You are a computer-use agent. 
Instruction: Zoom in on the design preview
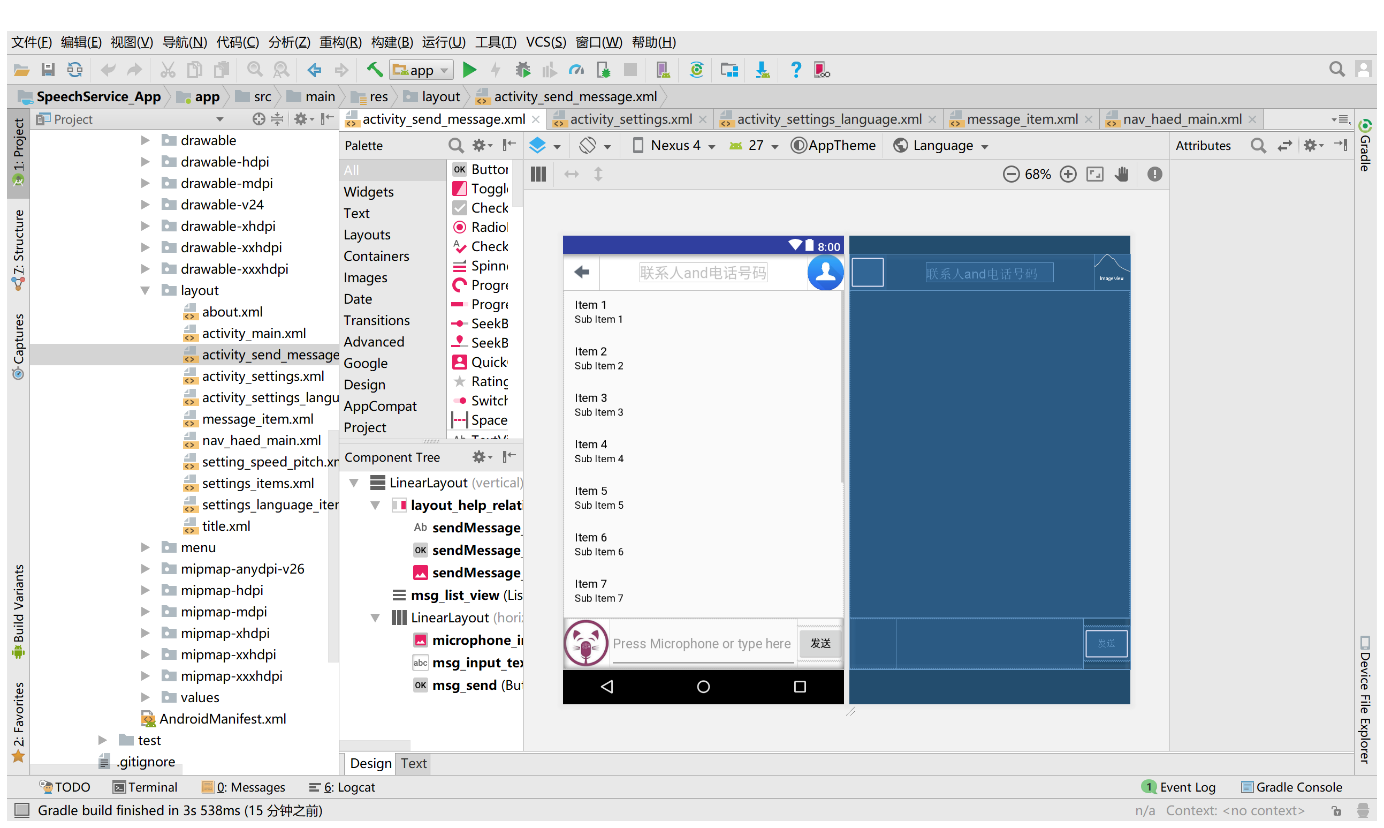pos(1068,174)
